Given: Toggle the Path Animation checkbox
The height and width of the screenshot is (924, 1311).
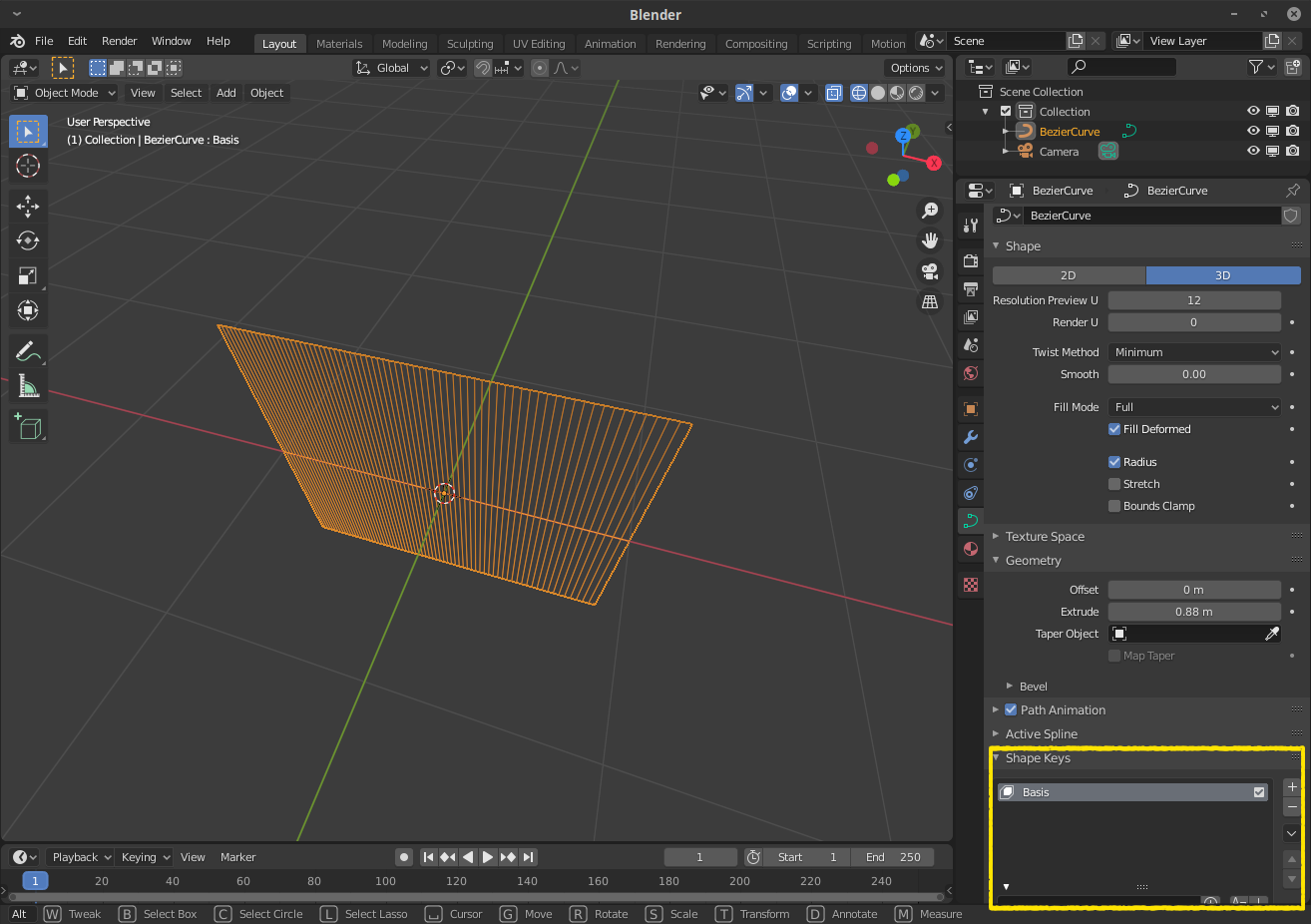Looking at the screenshot, I should point(1011,710).
